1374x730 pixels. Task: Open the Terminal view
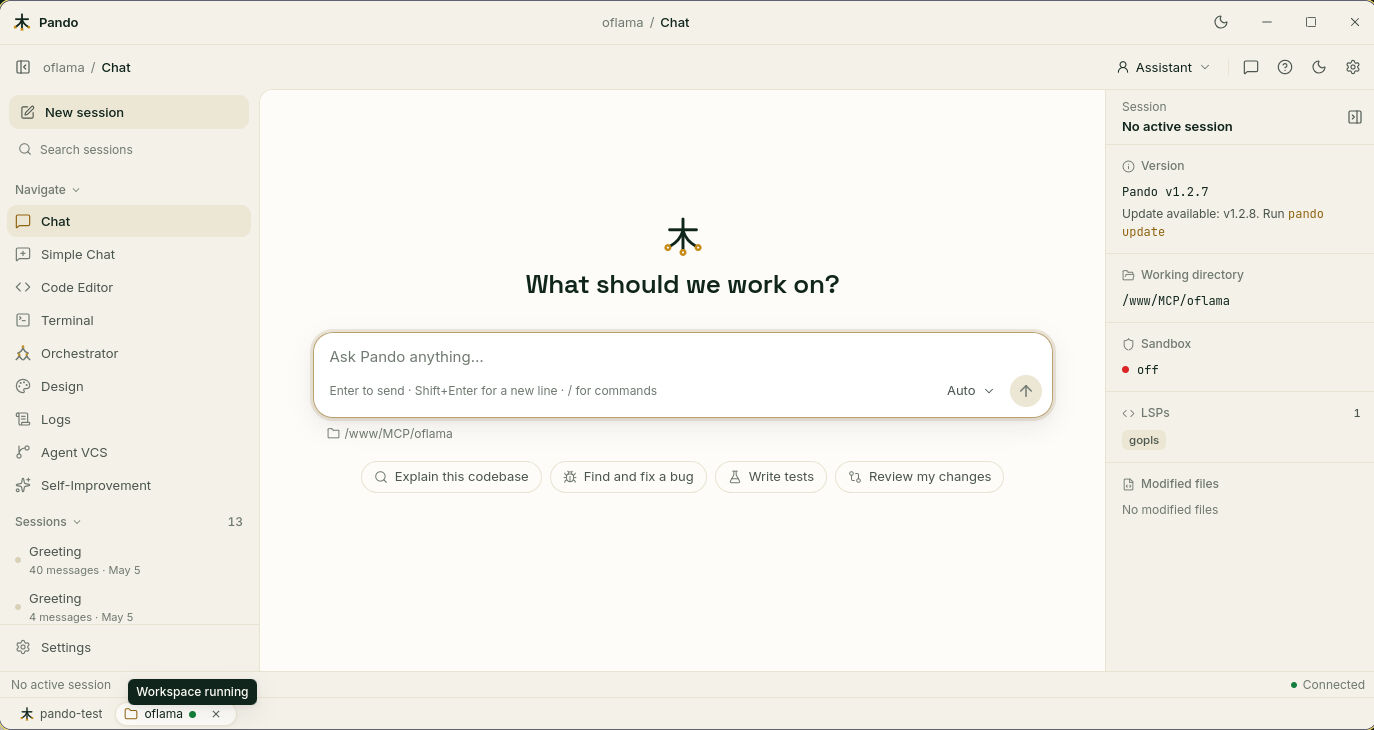tap(129, 320)
